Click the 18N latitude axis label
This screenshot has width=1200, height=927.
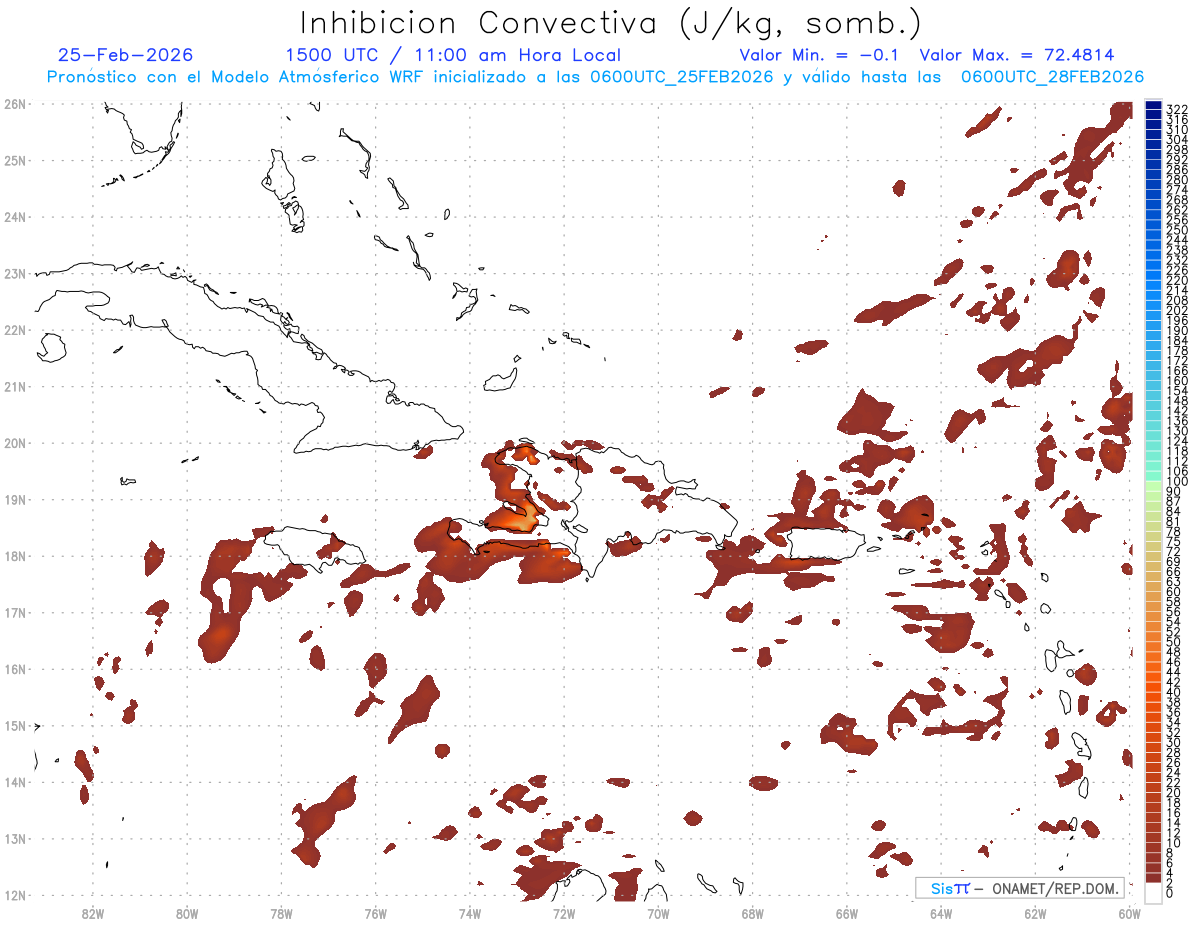click(x=15, y=556)
